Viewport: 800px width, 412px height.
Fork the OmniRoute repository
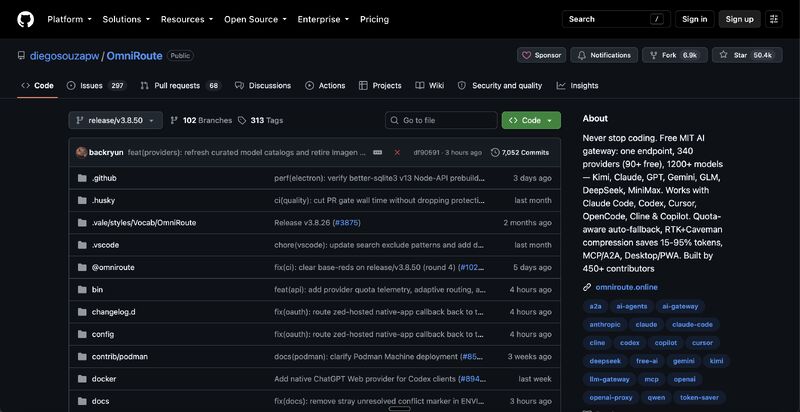pos(674,55)
